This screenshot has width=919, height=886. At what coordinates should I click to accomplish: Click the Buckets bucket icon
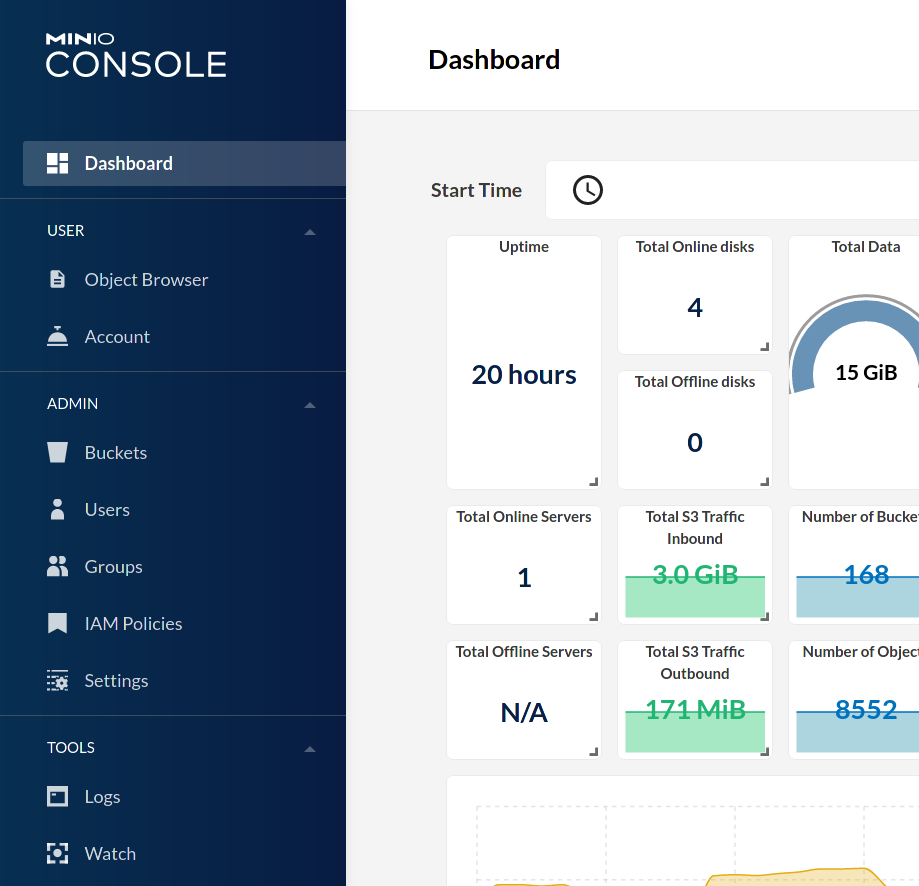coord(58,453)
